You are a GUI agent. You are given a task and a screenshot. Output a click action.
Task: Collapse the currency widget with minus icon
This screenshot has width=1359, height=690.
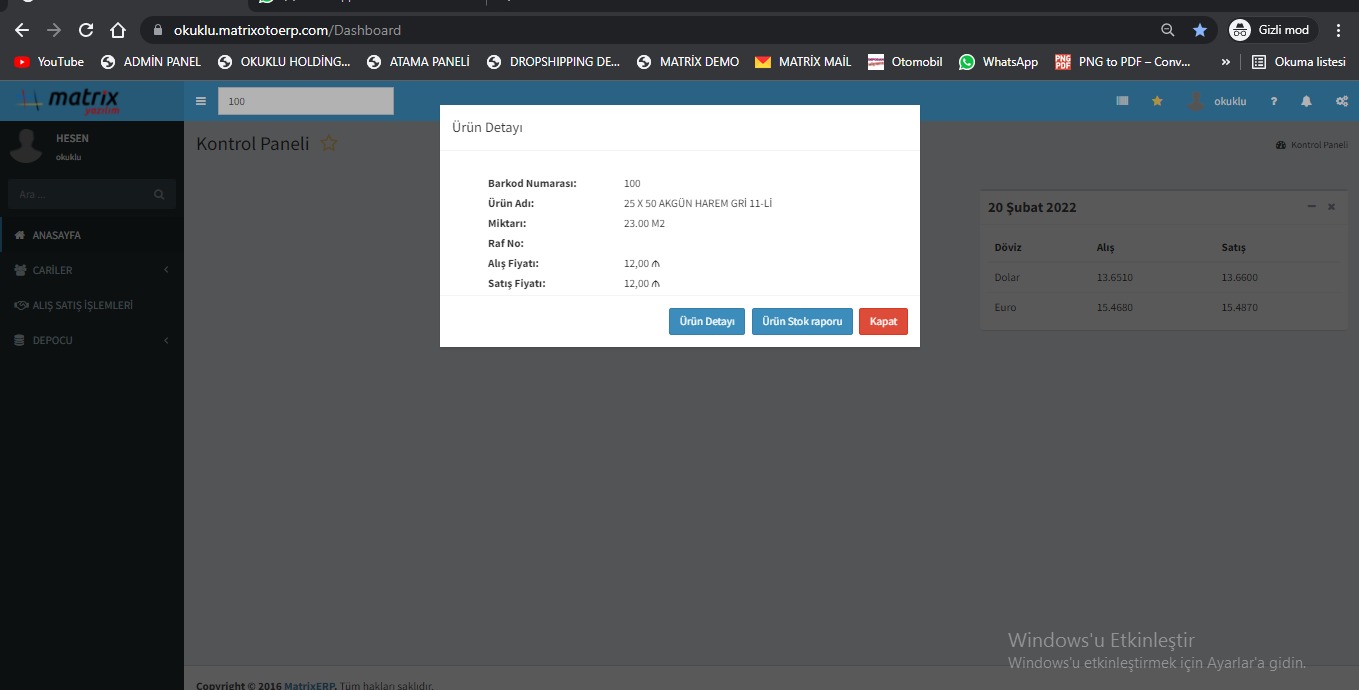pyautogui.click(x=1312, y=206)
